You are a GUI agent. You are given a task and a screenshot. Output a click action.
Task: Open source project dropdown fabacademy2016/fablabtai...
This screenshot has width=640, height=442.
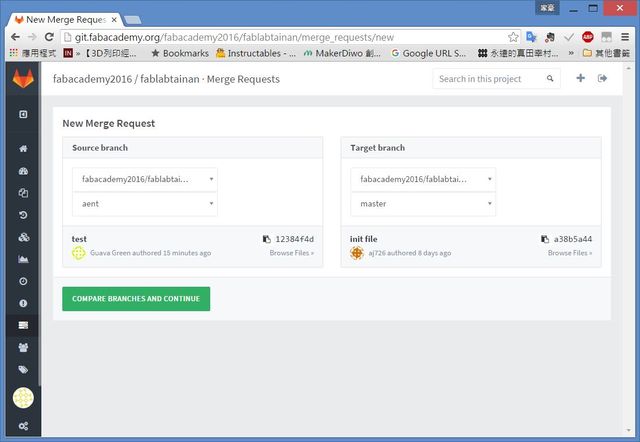point(145,179)
